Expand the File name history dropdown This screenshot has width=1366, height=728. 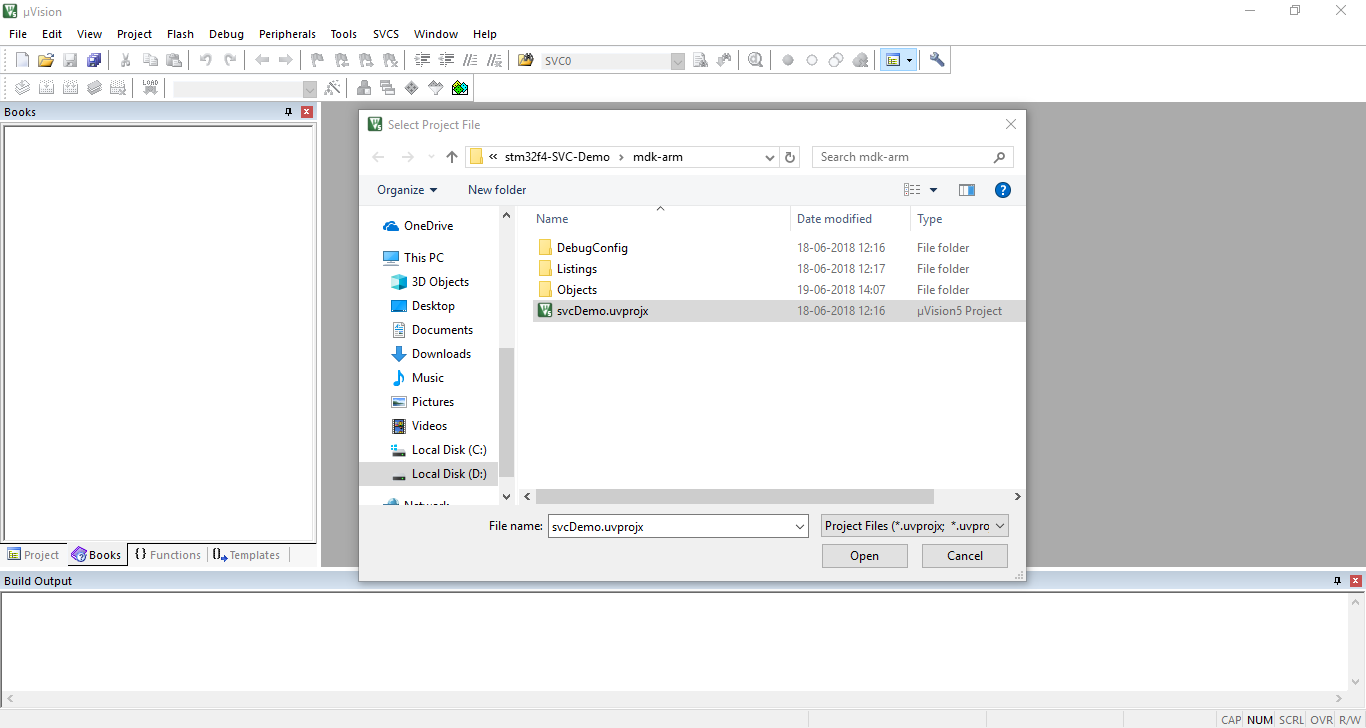tap(800, 526)
